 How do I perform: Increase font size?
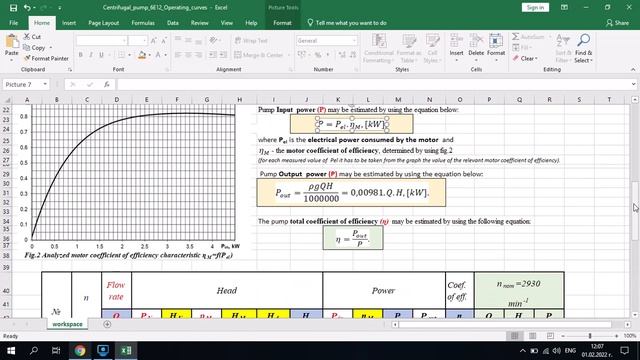coord(154,40)
